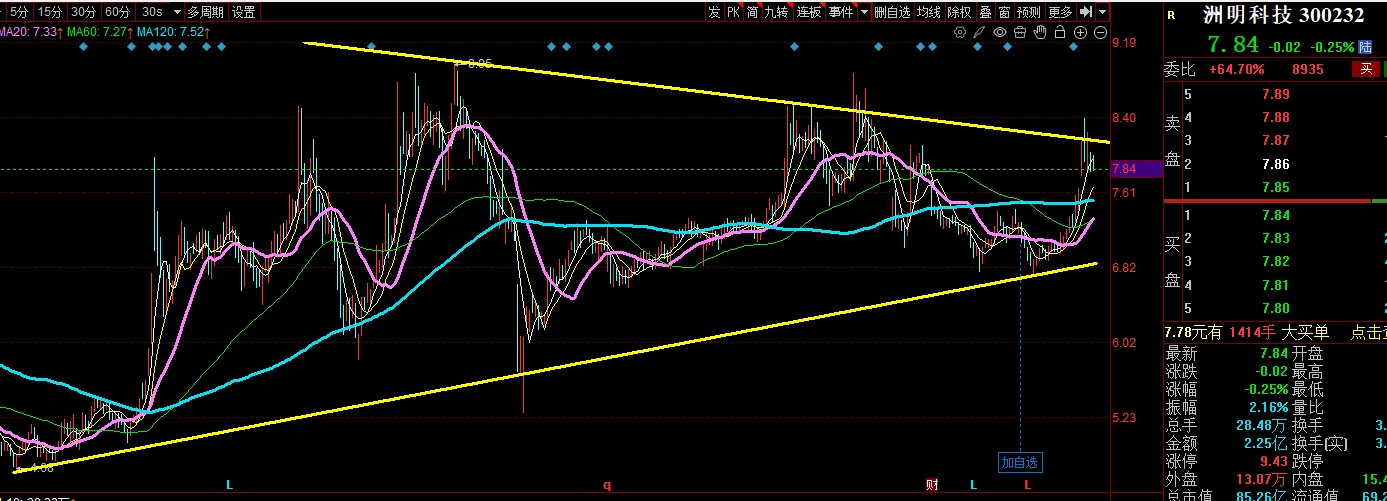Switch to 60分 period
The height and width of the screenshot is (501, 1387).
[x=117, y=12]
